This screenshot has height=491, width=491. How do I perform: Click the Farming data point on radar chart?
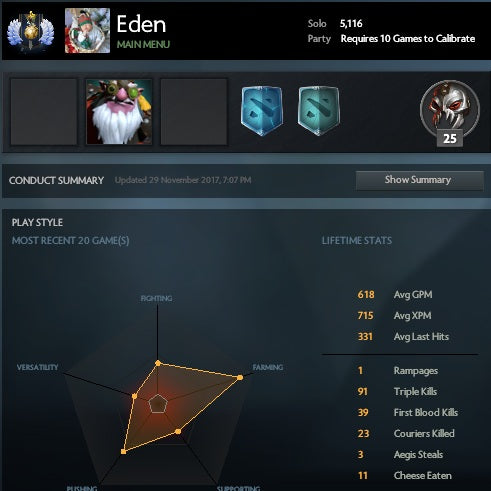240,377
